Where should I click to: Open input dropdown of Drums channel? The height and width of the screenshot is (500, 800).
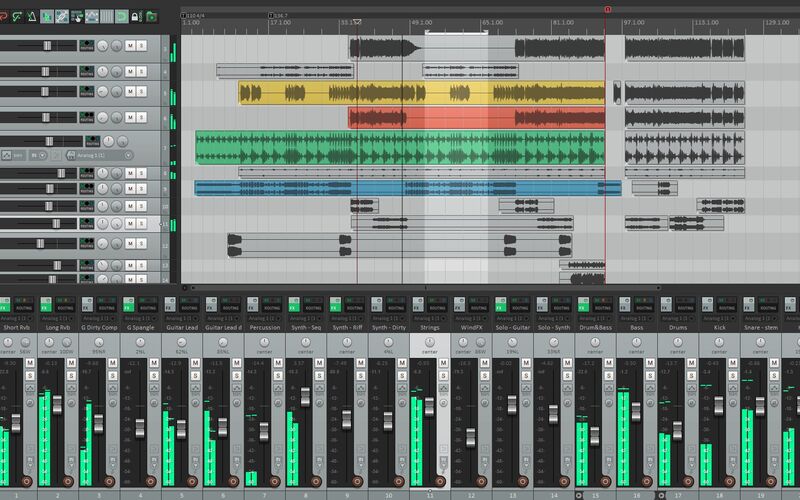tap(678, 318)
